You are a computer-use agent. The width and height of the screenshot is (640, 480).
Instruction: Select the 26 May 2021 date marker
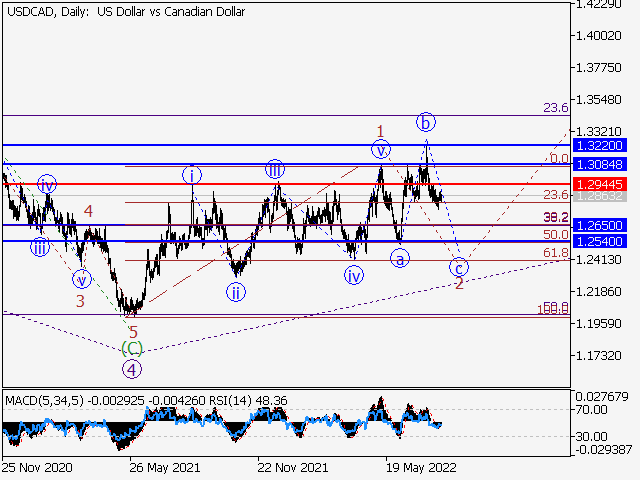coord(163,467)
